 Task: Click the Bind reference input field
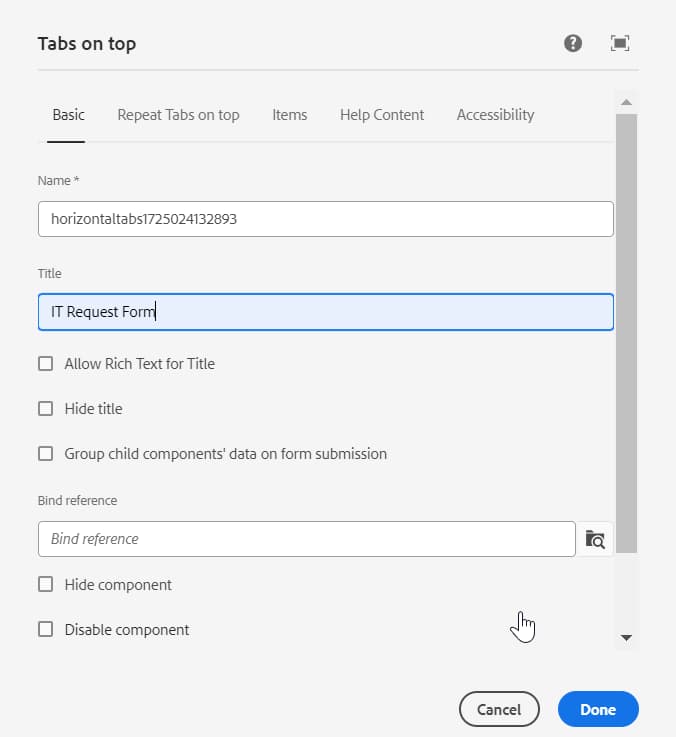306,539
